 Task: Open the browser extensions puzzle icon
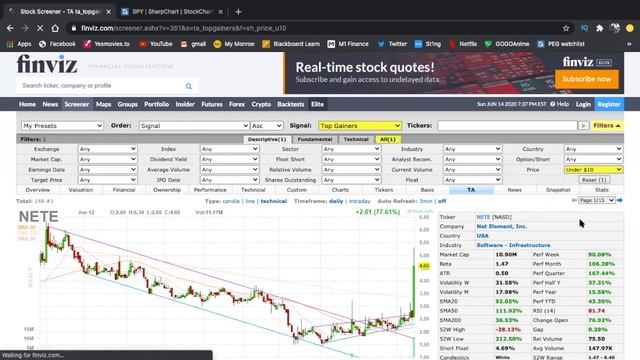point(600,28)
